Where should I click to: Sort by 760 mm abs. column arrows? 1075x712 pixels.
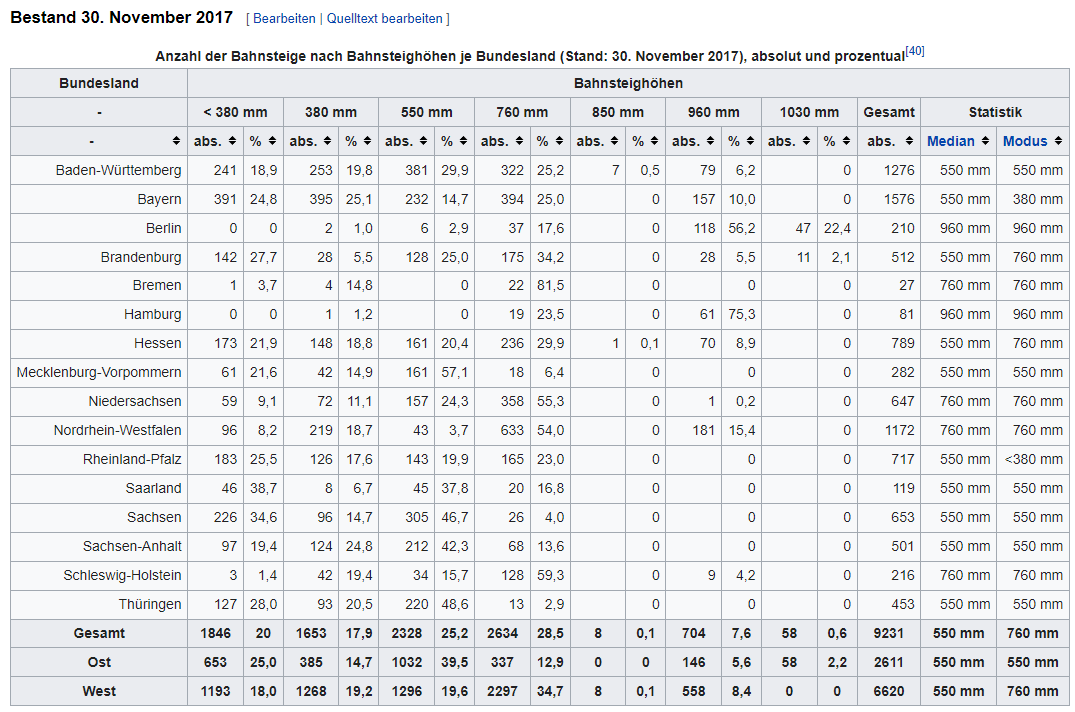tap(519, 141)
